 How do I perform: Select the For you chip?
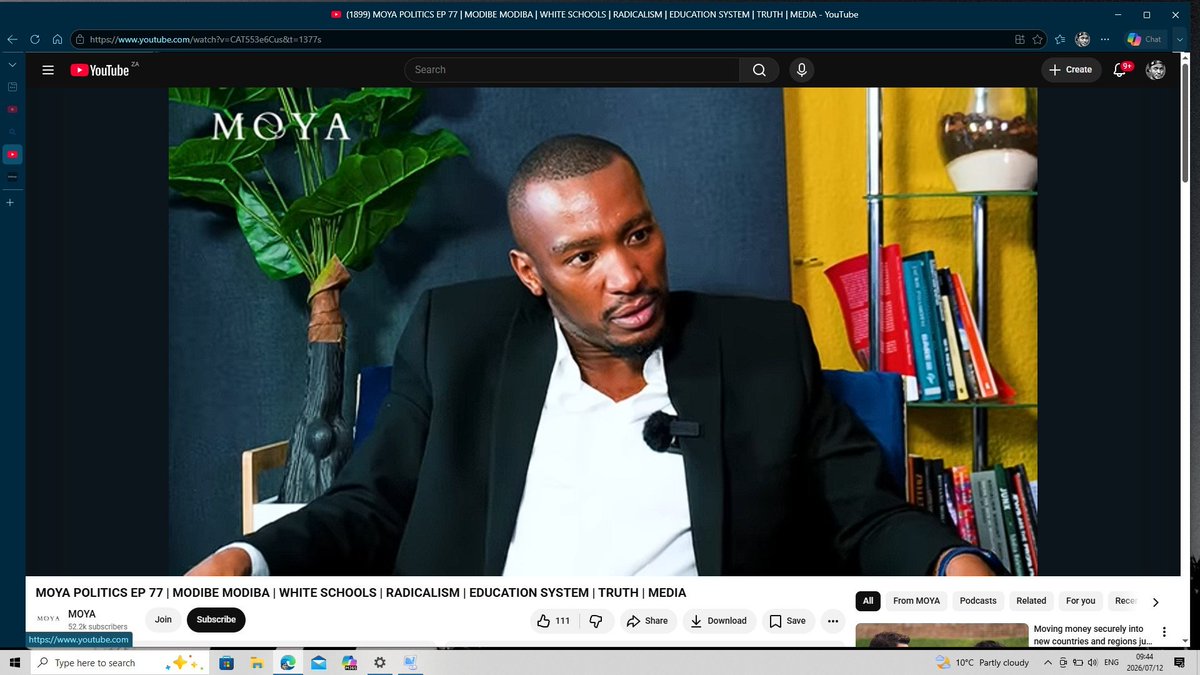click(1080, 601)
